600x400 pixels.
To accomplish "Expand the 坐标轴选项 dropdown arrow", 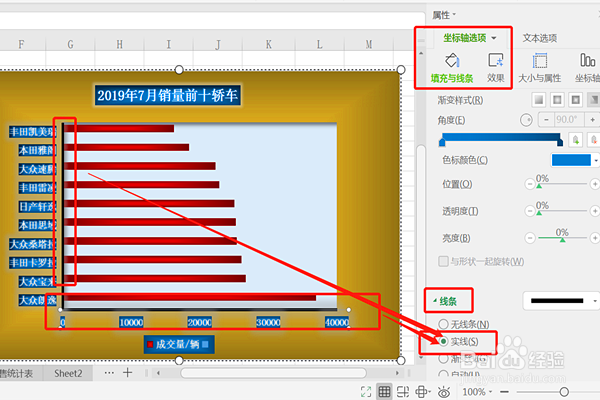I will tap(494, 38).
